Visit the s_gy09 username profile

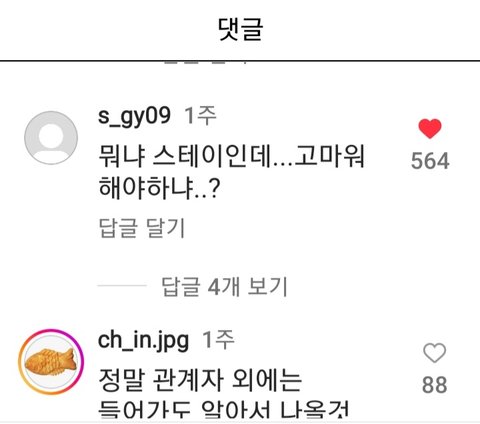tap(134, 116)
